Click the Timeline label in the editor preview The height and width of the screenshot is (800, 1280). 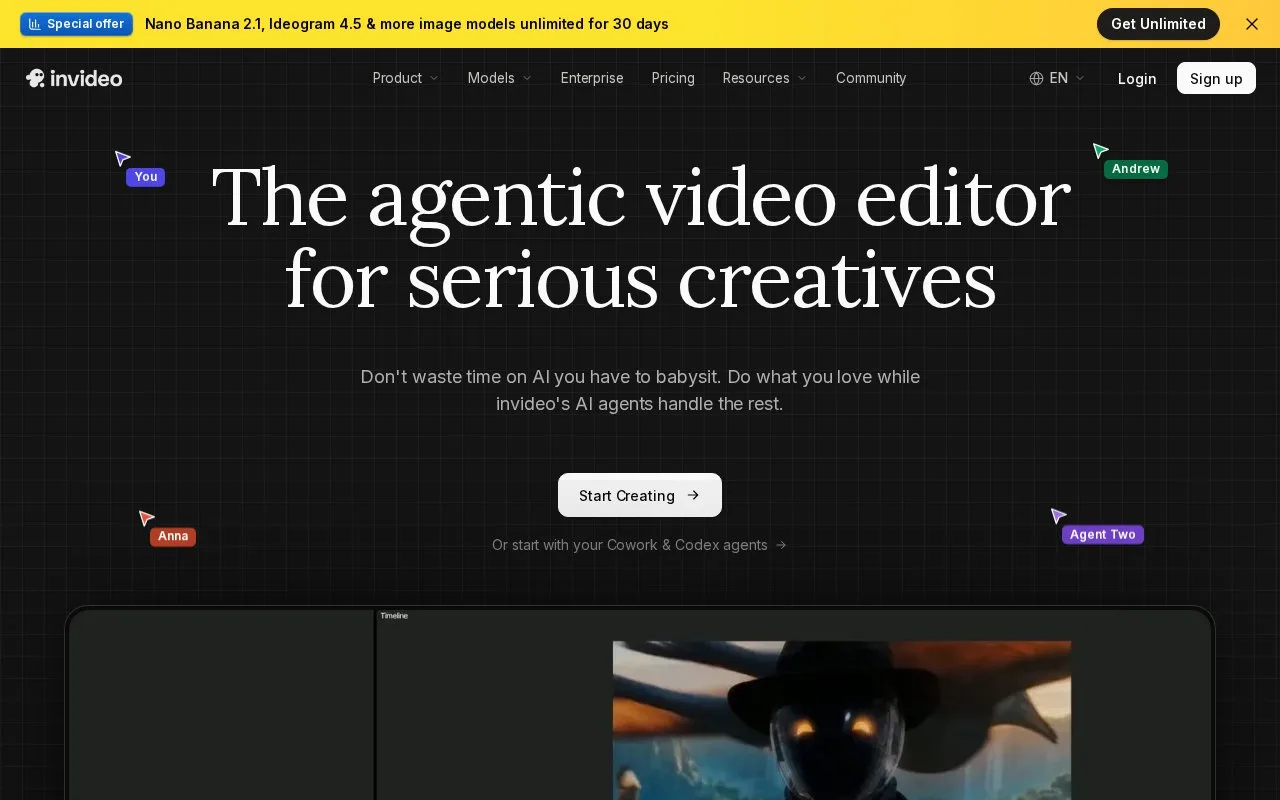[x=394, y=616]
